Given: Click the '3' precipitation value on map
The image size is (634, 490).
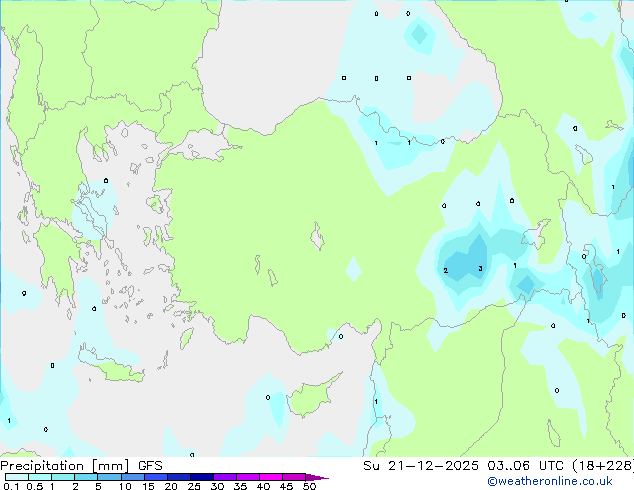Looking at the screenshot, I should [x=480, y=268].
